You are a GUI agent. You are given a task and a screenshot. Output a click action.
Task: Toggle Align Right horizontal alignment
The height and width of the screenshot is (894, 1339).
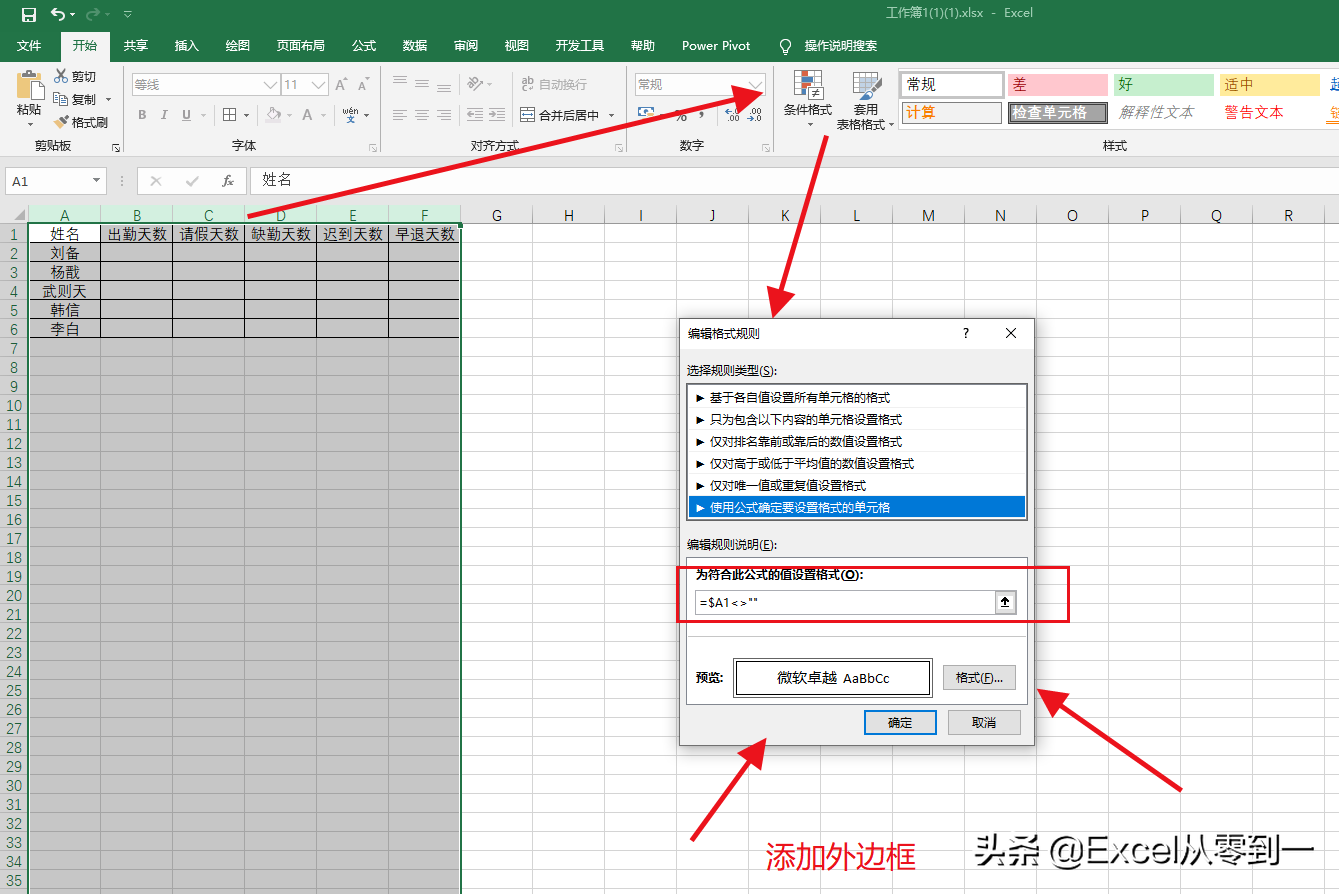pos(444,115)
